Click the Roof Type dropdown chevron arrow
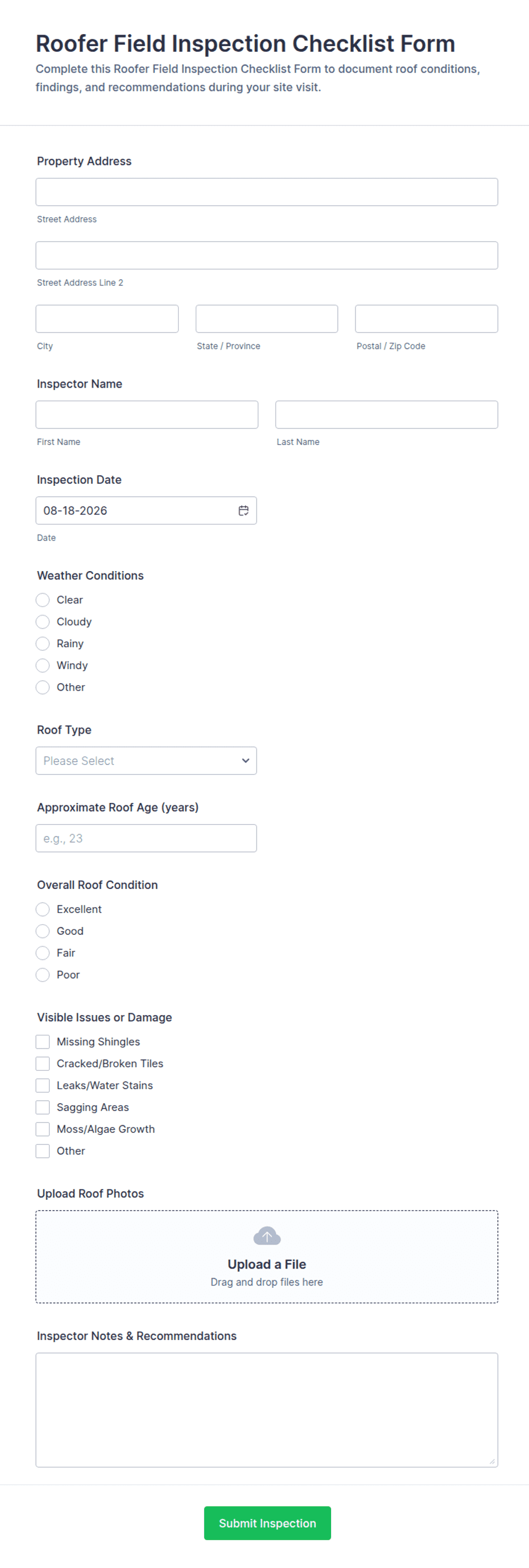 click(246, 760)
